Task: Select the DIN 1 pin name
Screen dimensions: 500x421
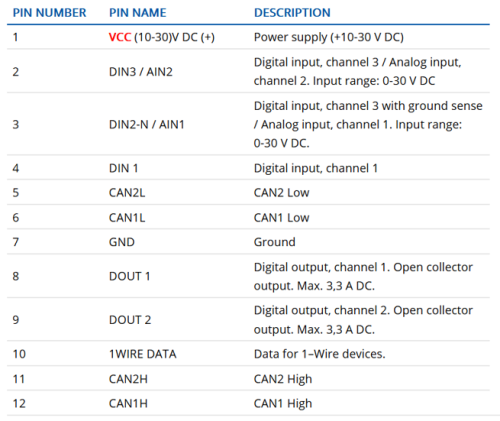Action: tap(124, 168)
